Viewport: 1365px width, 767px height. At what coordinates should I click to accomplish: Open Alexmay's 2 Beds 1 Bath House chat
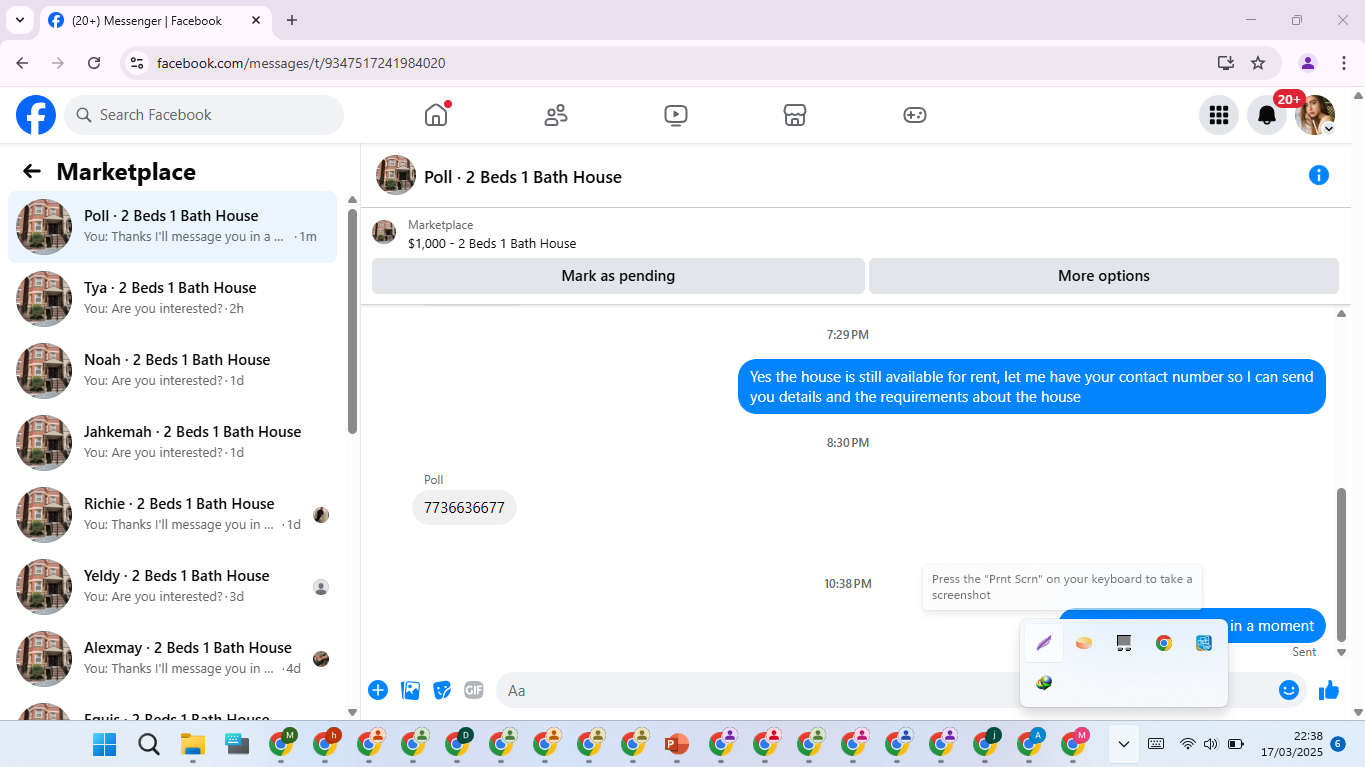[x=173, y=659]
